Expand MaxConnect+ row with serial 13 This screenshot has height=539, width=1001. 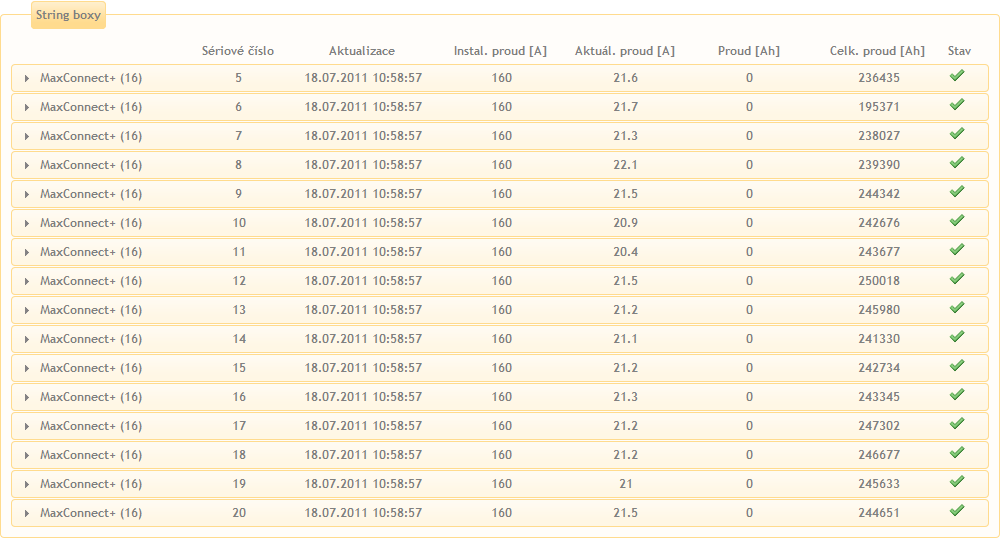click(27, 310)
